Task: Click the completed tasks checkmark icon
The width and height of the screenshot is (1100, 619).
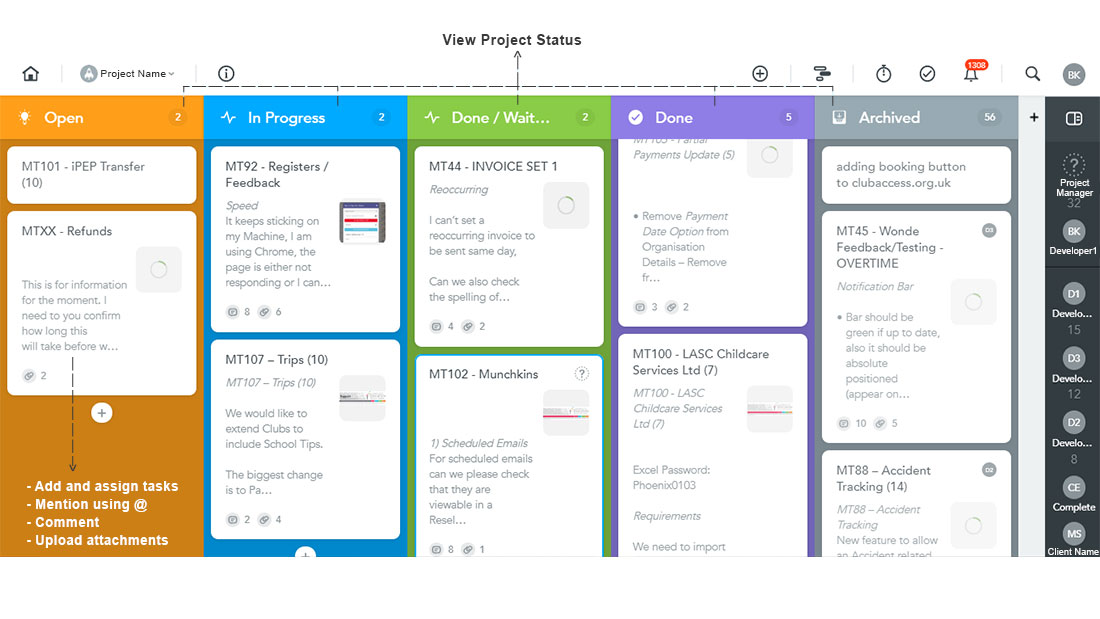Action: tap(927, 74)
